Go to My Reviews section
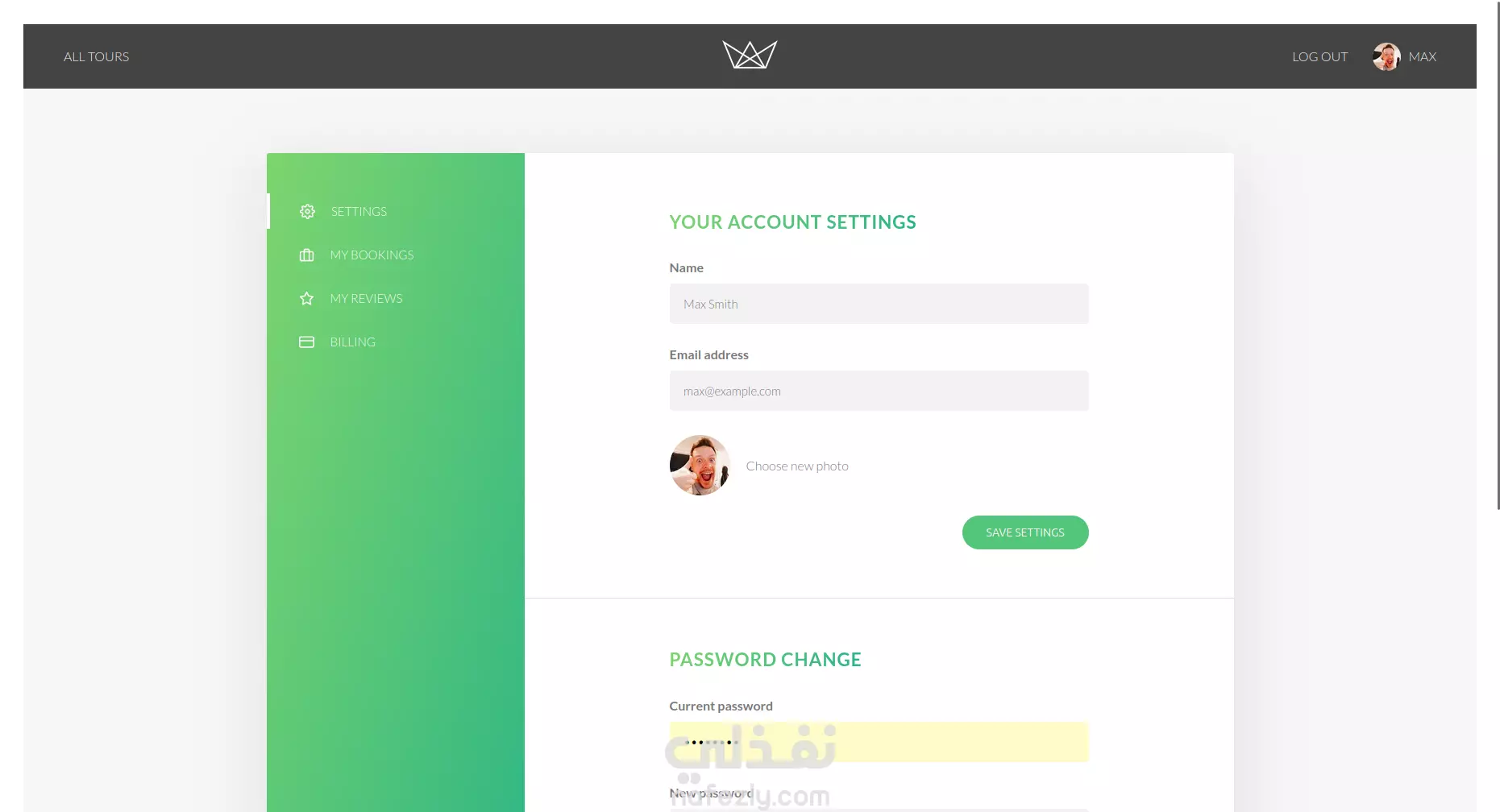 pos(366,298)
